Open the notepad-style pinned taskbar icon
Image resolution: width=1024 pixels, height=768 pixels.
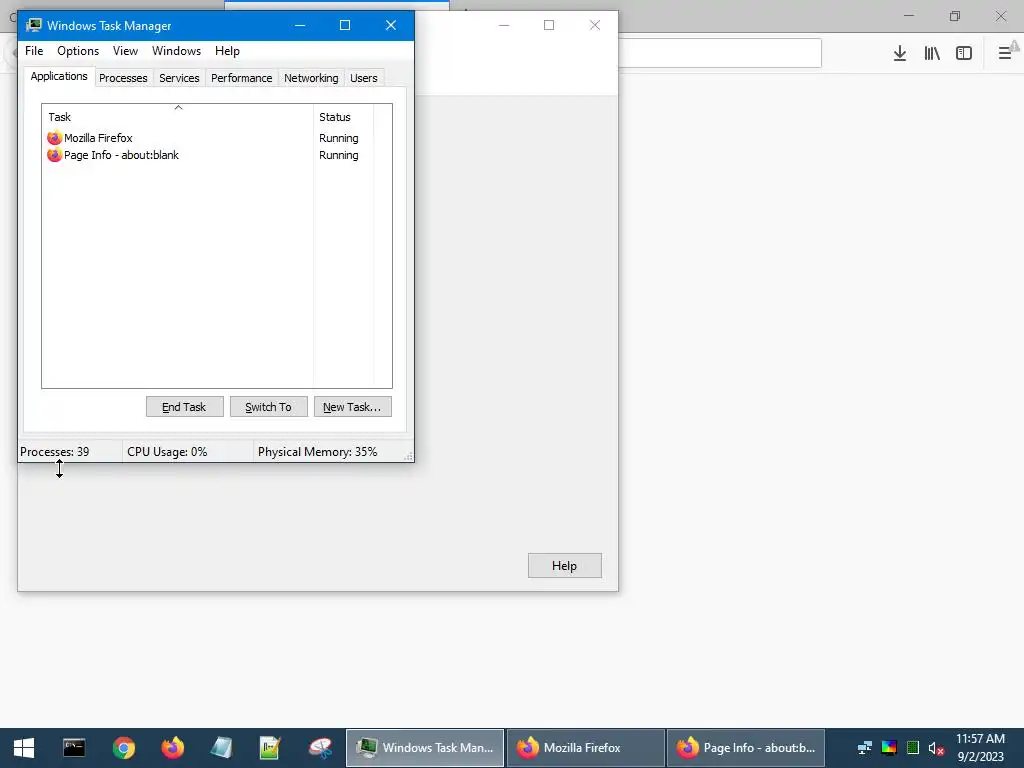click(222, 748)
